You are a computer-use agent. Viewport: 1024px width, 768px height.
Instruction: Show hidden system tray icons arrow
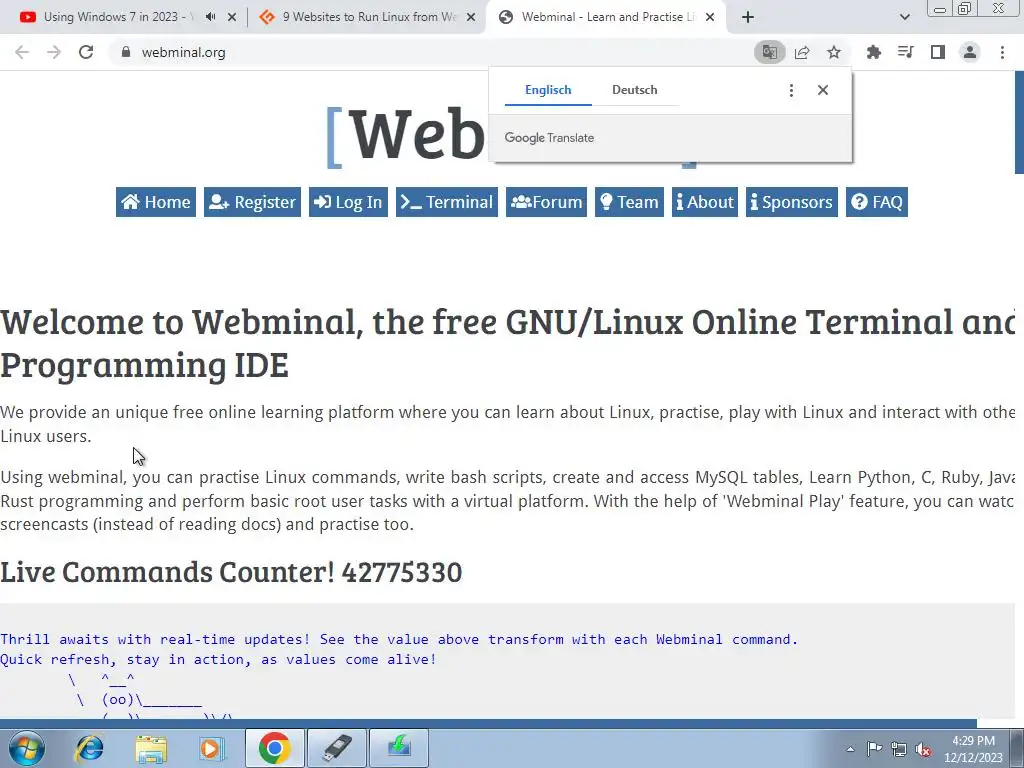(850, 749)
